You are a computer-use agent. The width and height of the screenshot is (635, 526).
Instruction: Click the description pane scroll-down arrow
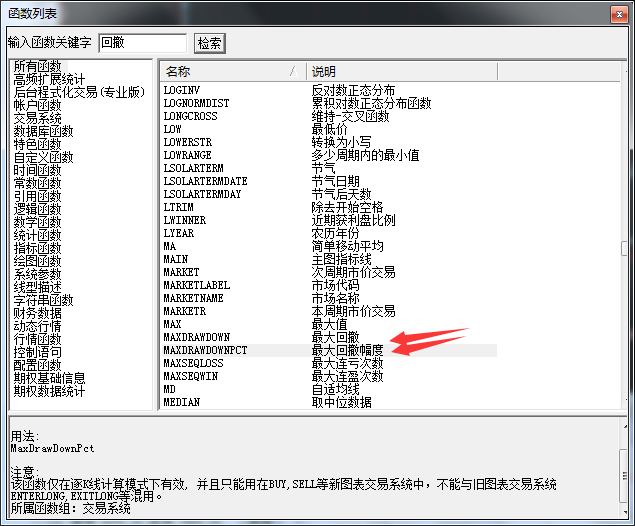pos(624,510)
